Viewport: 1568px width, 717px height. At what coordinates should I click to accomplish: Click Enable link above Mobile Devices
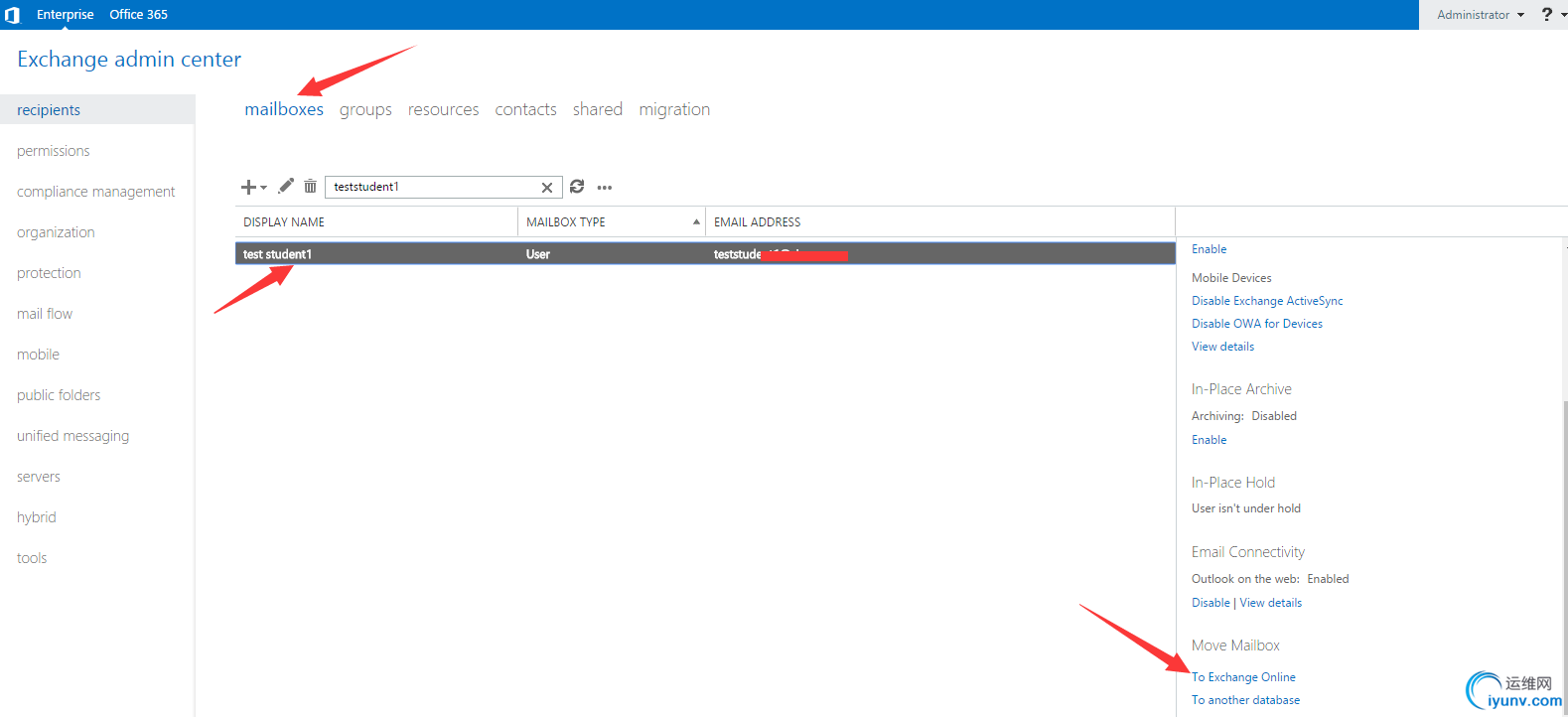point(1210,249)
